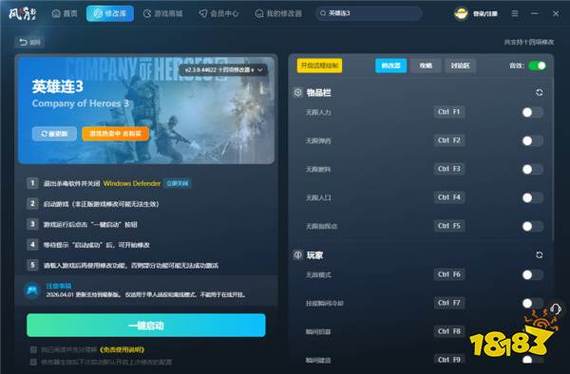Screen dimensions: 570x374
Task: Click the Ctrl F3 hotkey box
Action: (x=449, y=169)
